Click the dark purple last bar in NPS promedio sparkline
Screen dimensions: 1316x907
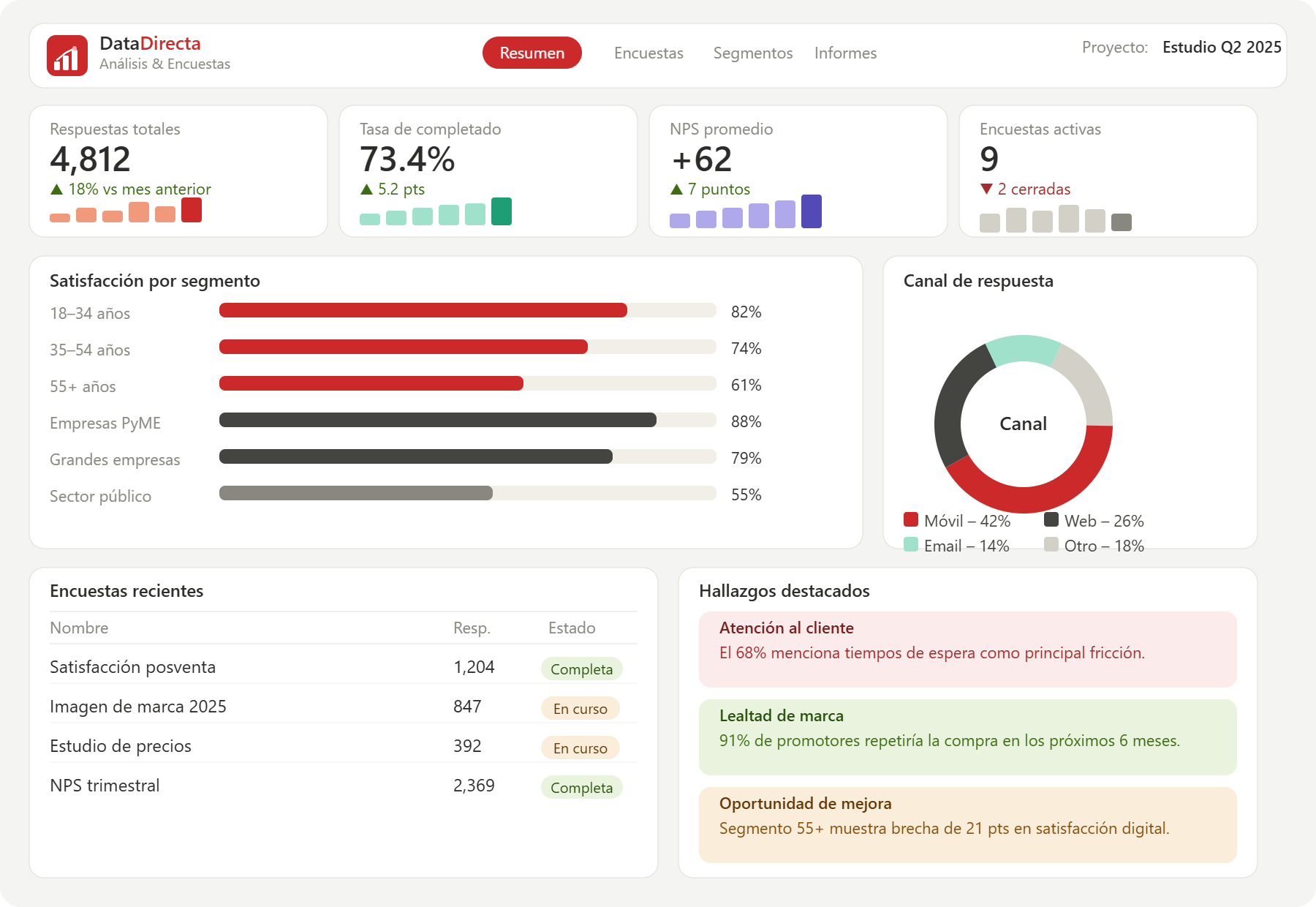pyautogui.click(x=812, y=211)
